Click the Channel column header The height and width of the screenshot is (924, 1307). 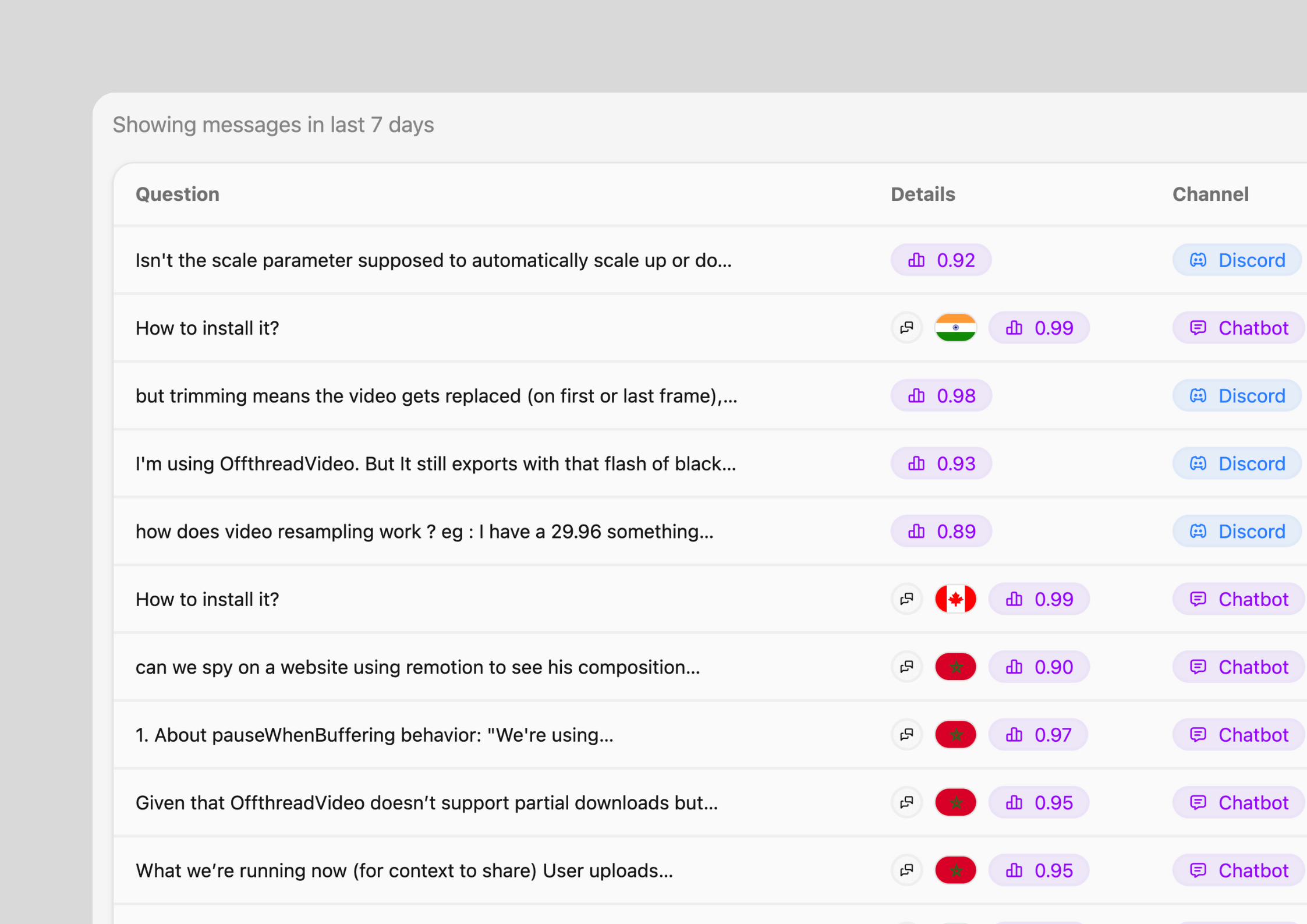[x=1210, y=194]
